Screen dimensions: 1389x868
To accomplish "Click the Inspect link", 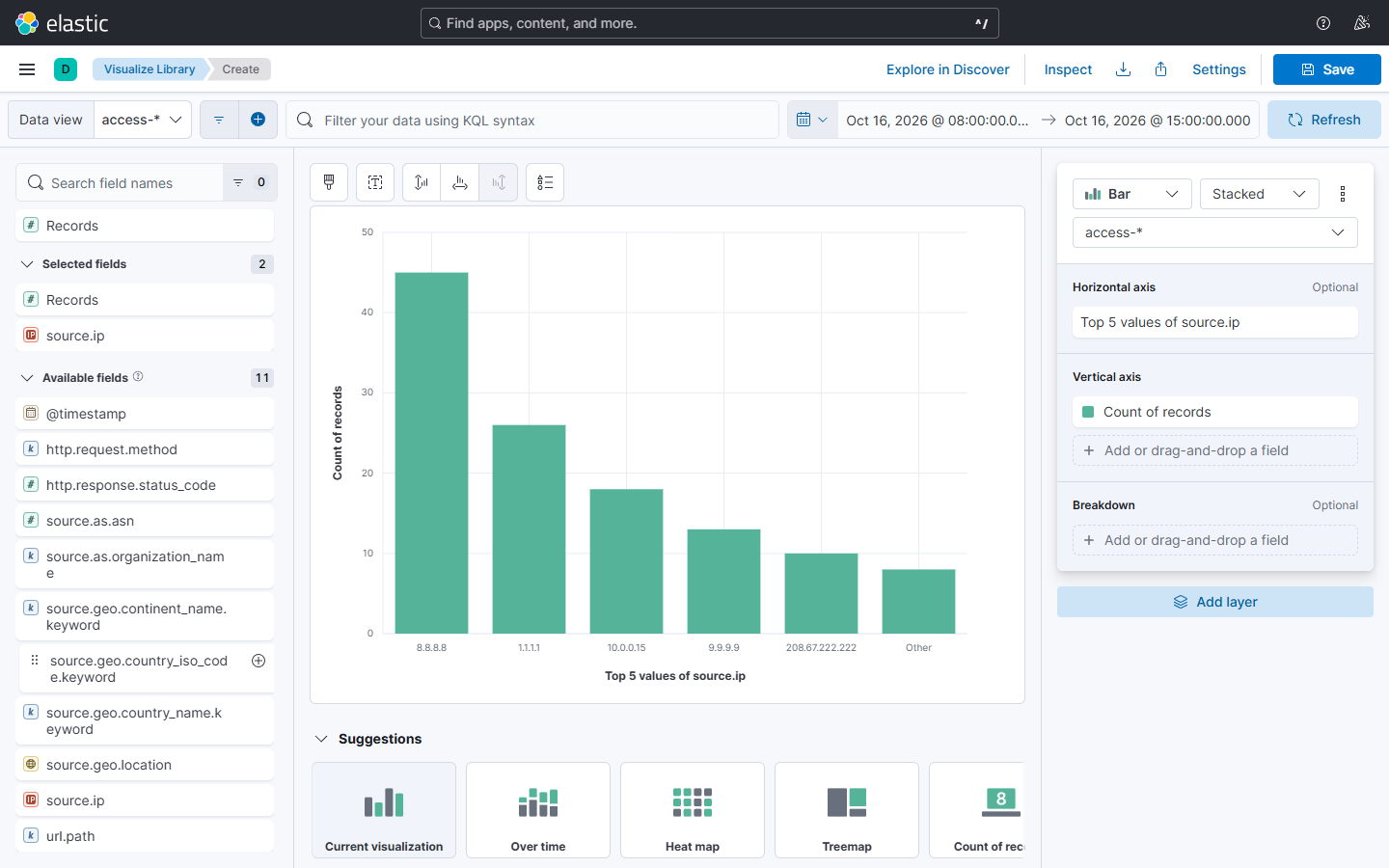I will (1068, 69).
